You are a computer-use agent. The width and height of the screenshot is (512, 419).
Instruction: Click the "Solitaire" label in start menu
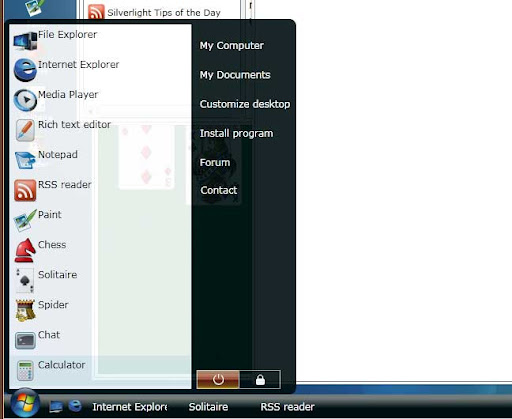point(58,275)
